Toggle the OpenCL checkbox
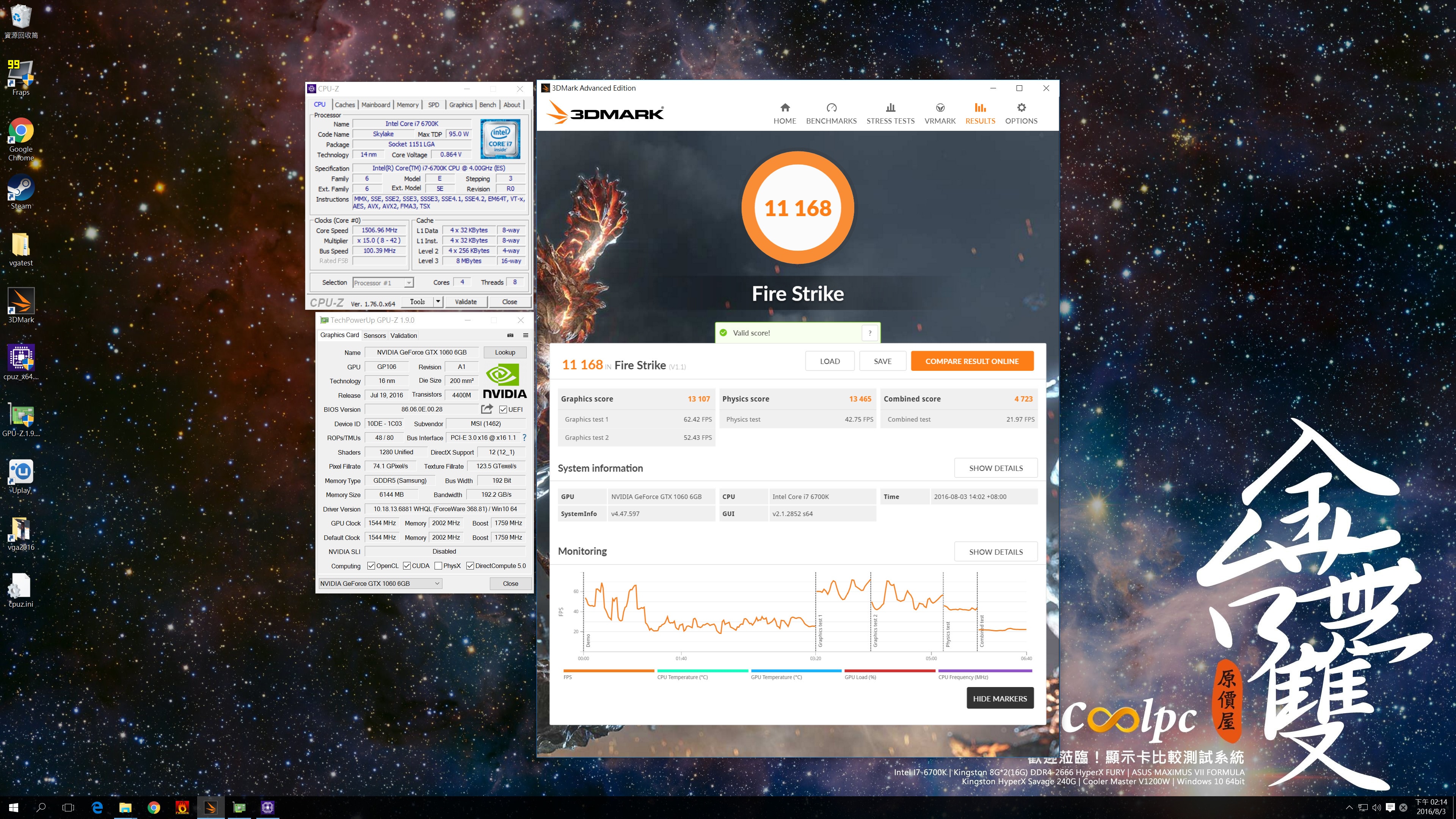The width and height of the screenshot is (1456, 819). click(371, 566)
